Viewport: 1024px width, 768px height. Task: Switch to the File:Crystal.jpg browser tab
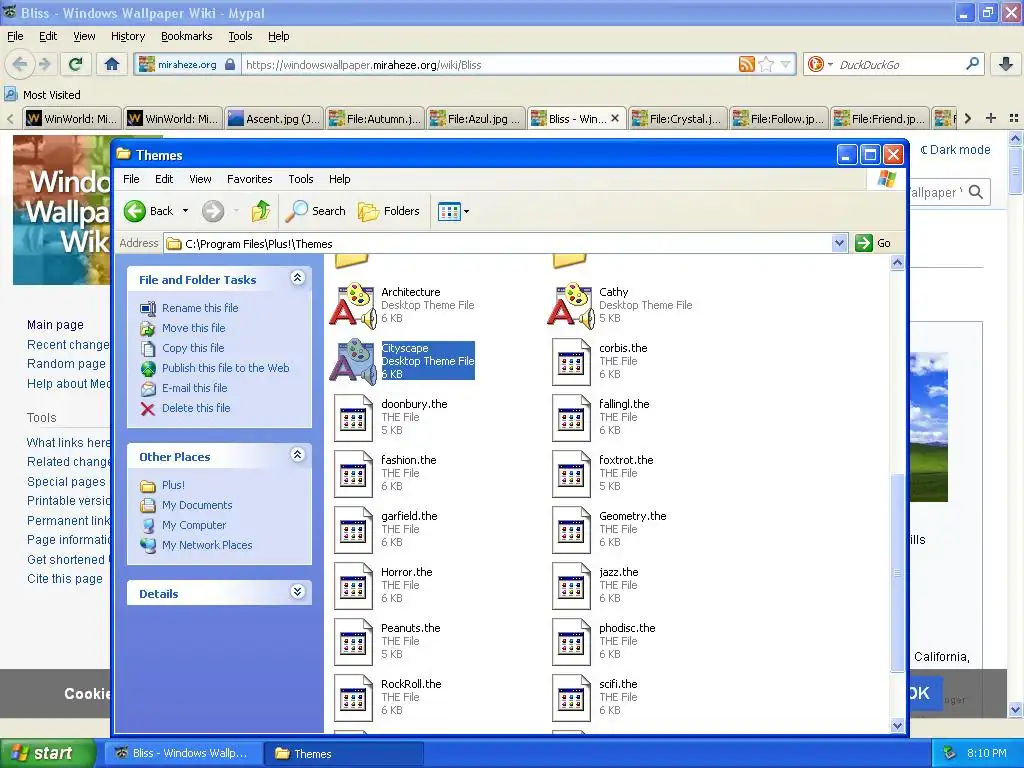678,118
